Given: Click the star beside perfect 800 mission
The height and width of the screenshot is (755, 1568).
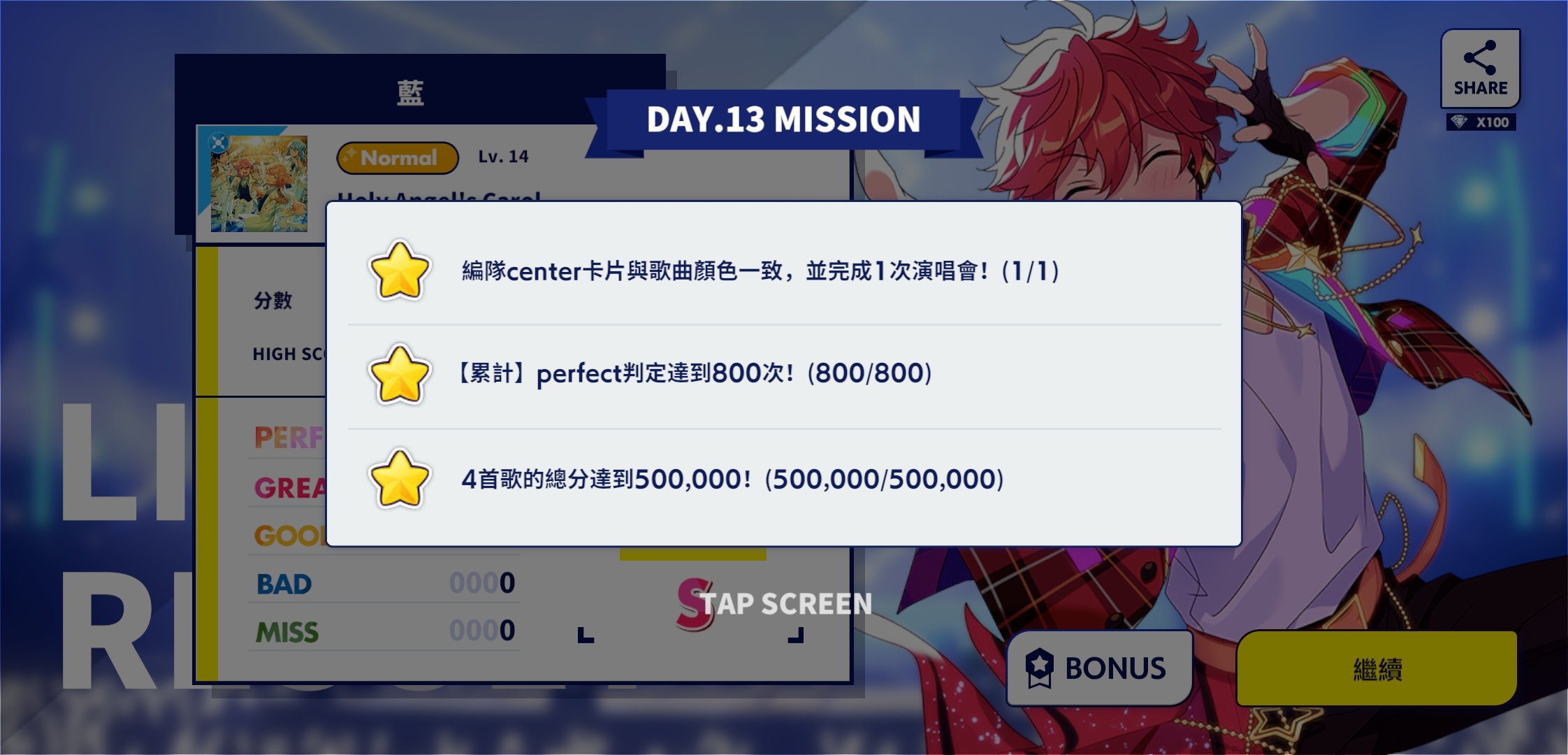Looking at the screenshot, I should pyautogui.click(x=399, y=375).
